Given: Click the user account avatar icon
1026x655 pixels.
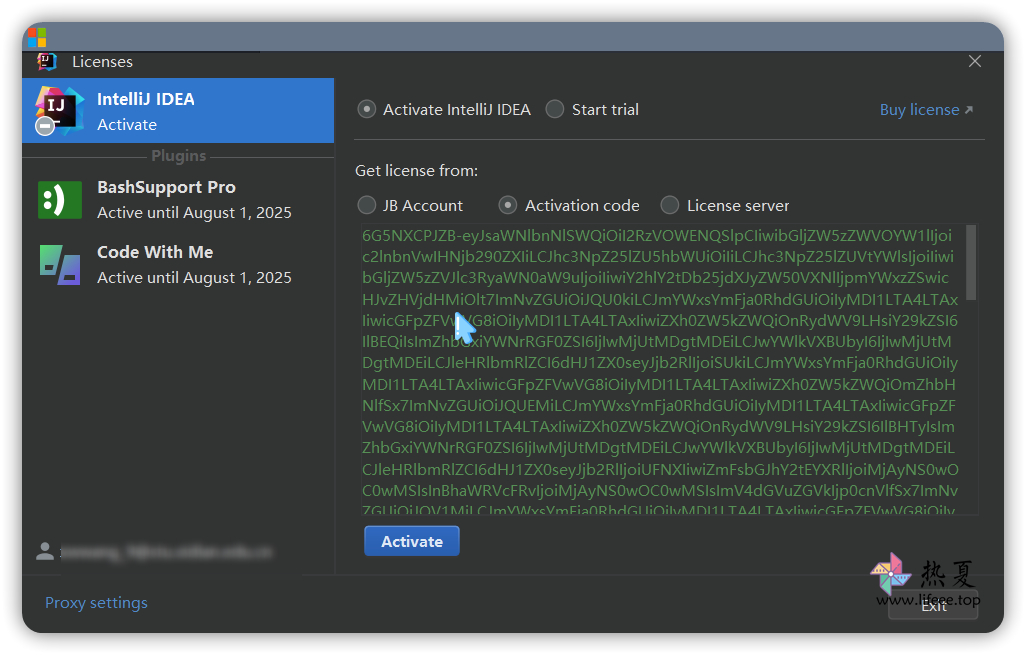Looking at the screenshot, I should point(45,551).
